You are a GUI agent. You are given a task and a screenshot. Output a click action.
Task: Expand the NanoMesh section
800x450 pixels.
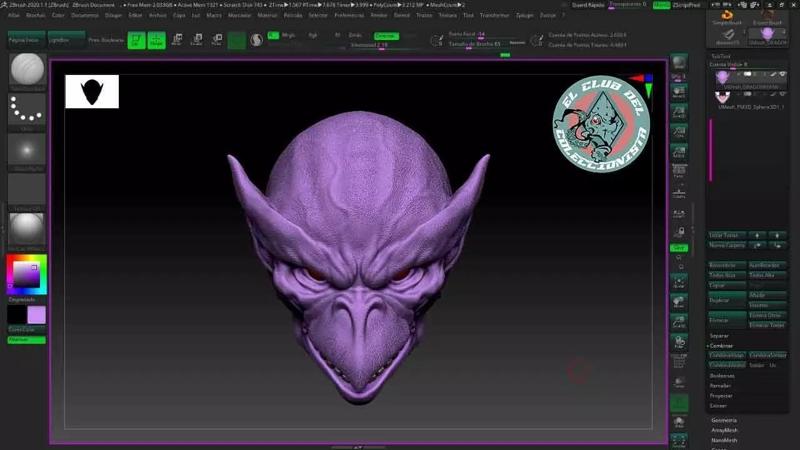point(724,440)
